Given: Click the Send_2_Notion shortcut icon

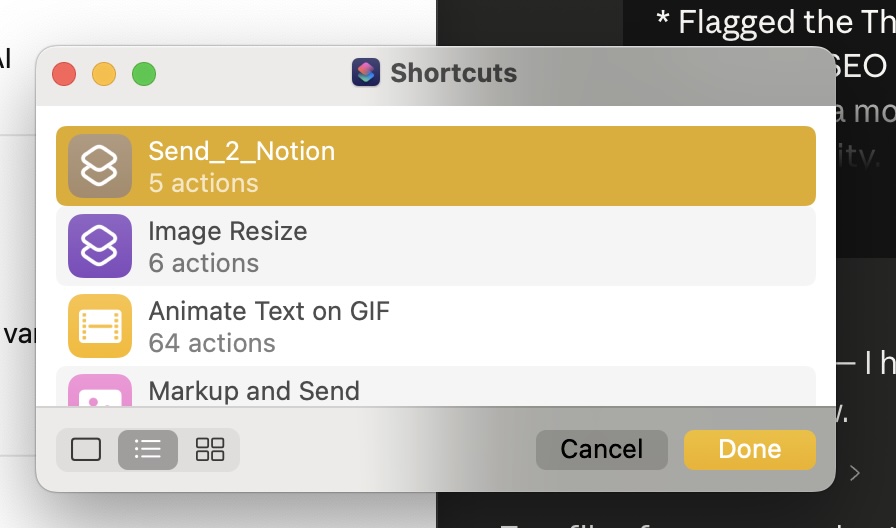Looking at the screenshot, I should click(100, 166).
